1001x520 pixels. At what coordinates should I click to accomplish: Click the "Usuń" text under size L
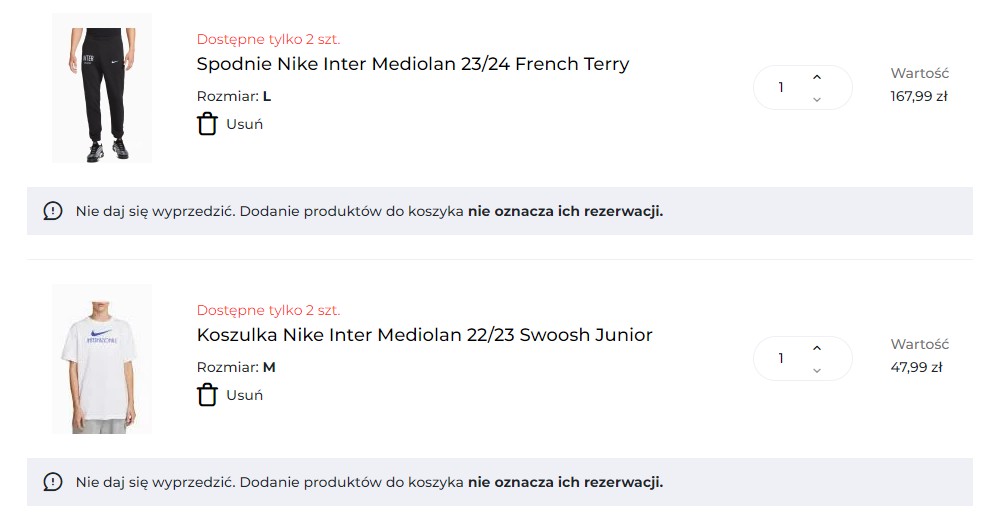(245, 124)
